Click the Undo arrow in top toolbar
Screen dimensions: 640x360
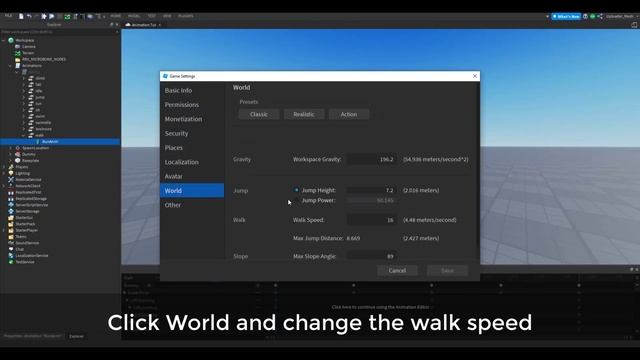29,16
